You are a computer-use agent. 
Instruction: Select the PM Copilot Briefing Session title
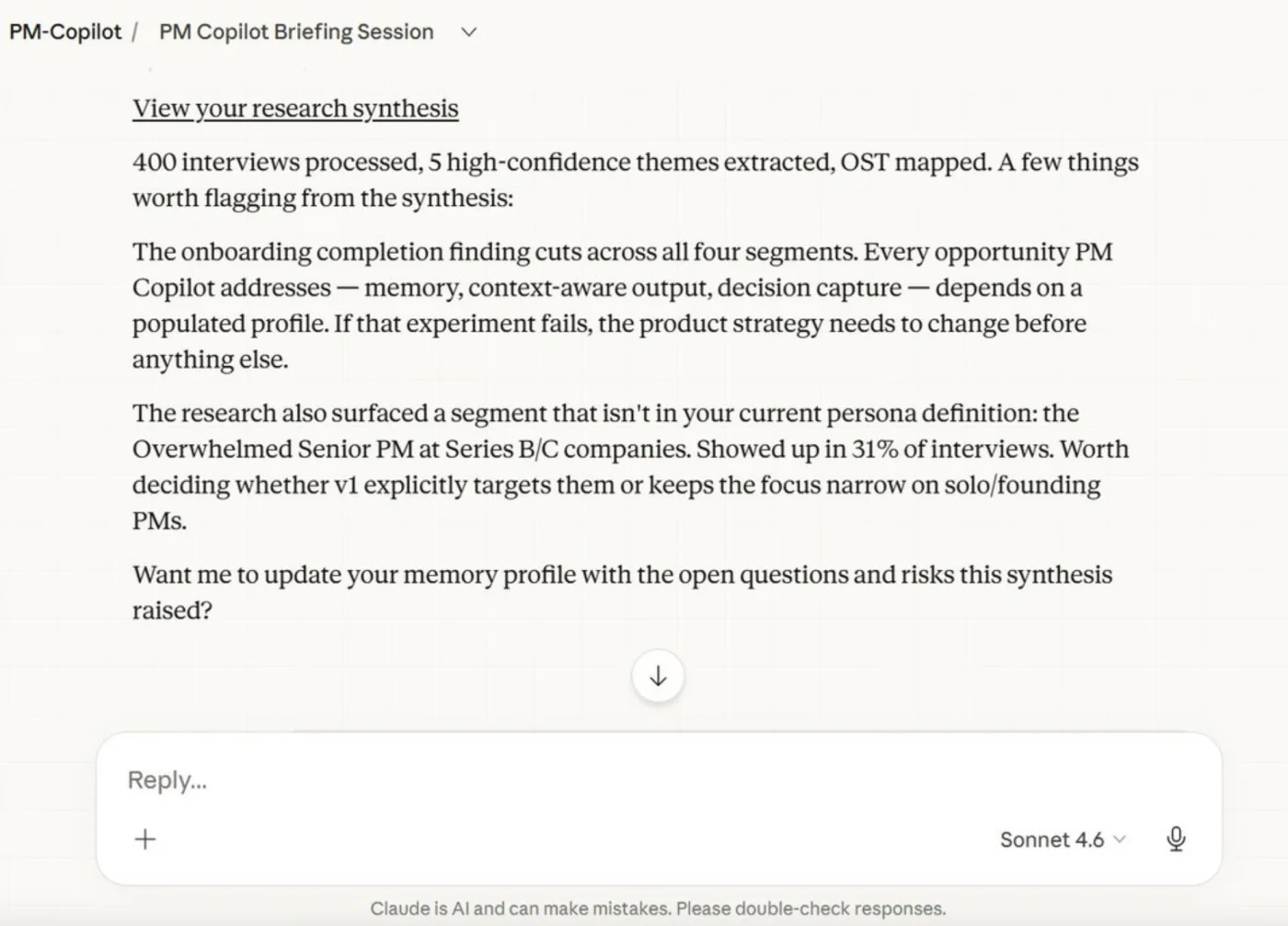point(296,32)
